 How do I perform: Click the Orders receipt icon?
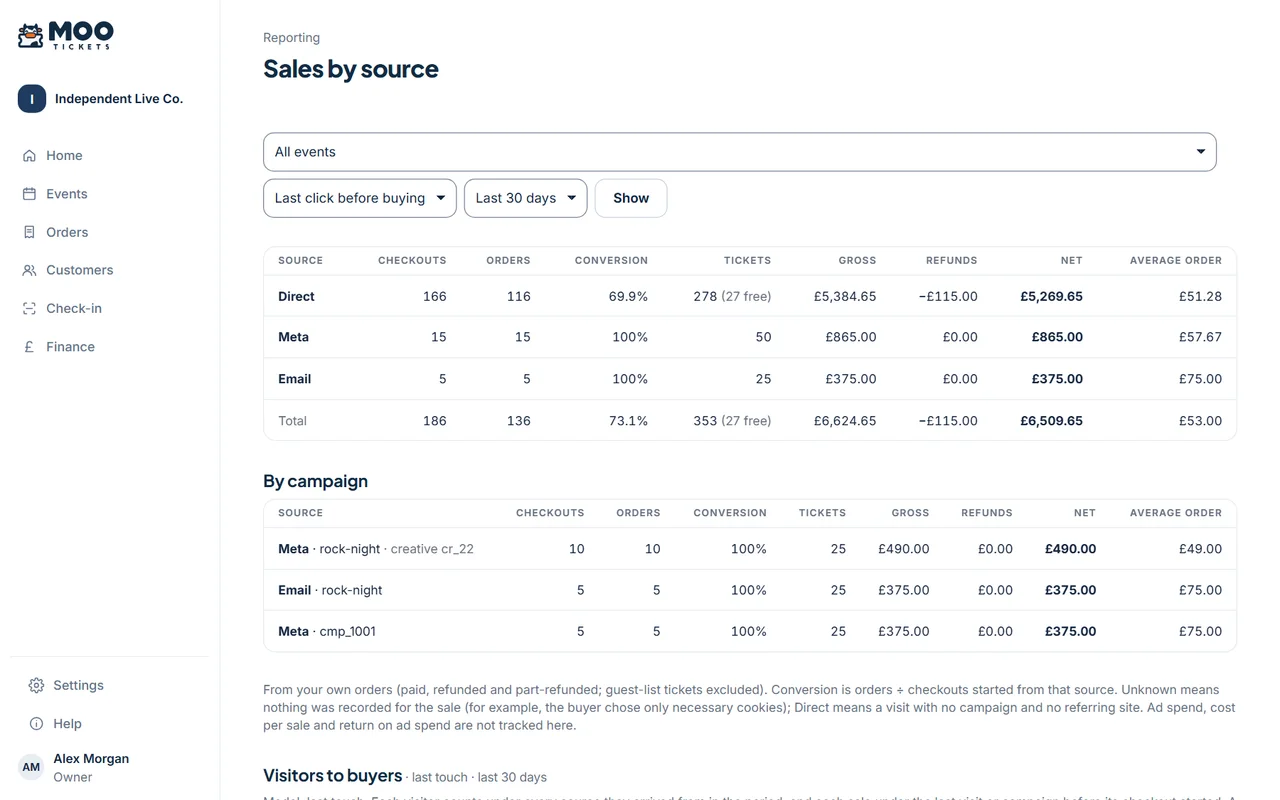click(x=29, y=232)
